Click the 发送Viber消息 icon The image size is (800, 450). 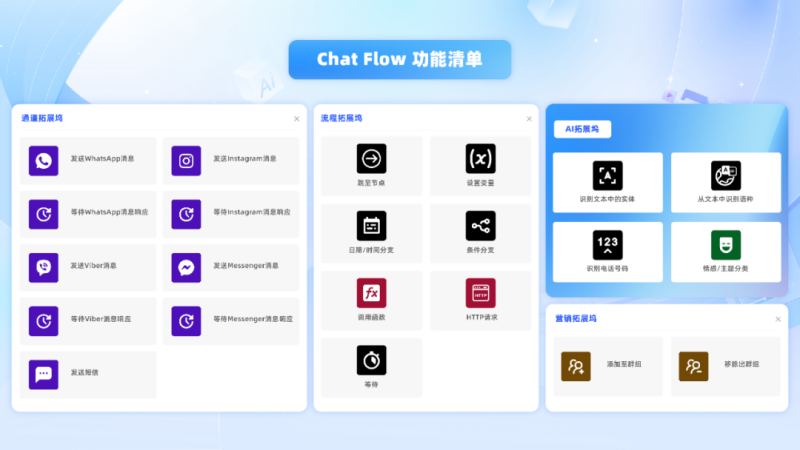44,267
